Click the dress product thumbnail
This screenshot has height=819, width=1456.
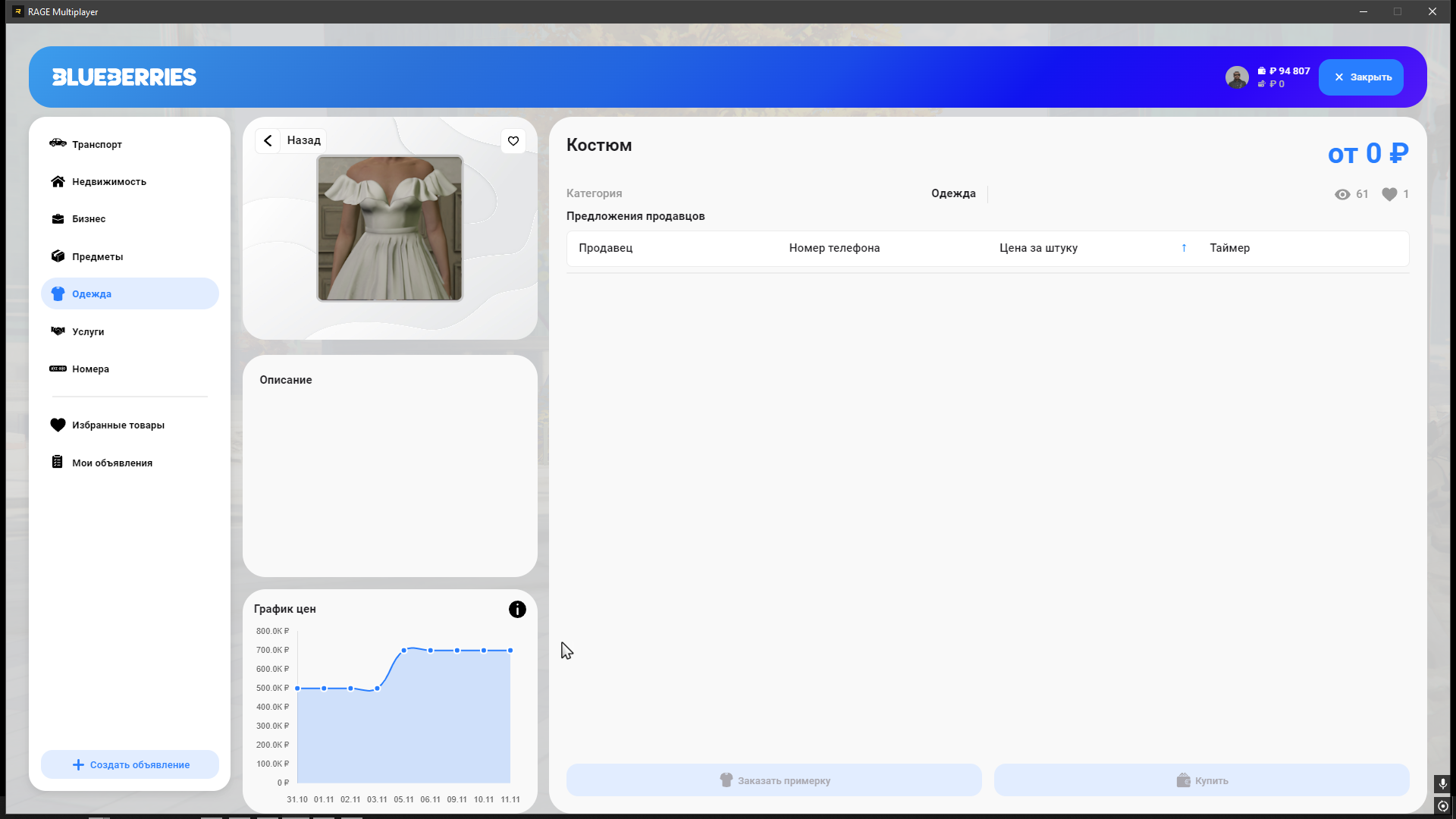tap(390, 228)
